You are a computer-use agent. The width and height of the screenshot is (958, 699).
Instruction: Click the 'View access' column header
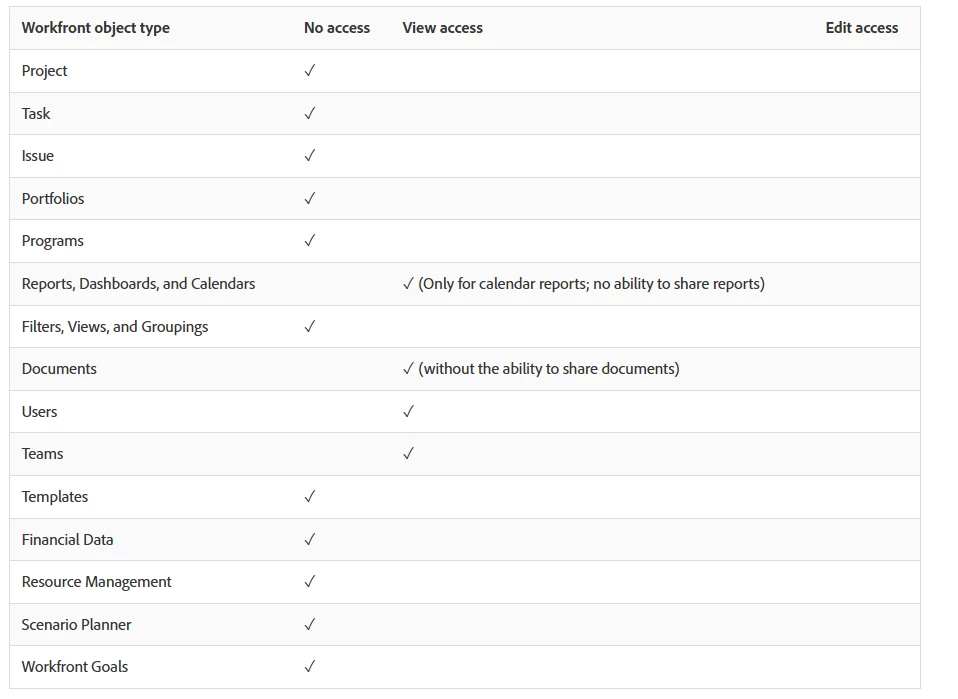[x=443, y=28]
